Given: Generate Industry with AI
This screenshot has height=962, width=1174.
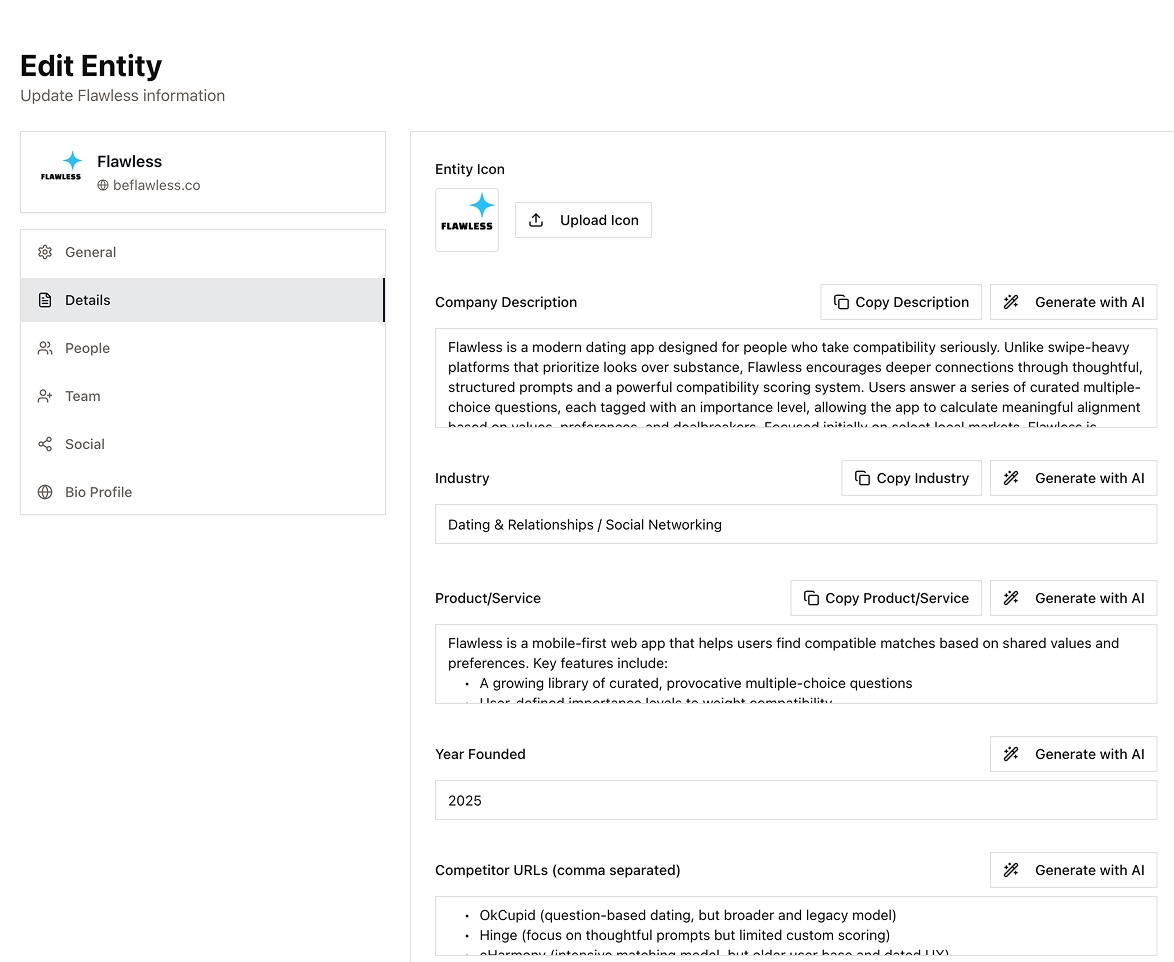Looking at the screenshot, I should click(1073, 478).
